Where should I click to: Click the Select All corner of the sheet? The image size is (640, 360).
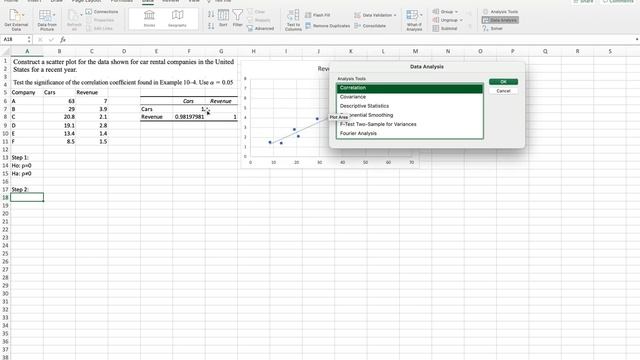pyautogui.click(x=5, y=51)
